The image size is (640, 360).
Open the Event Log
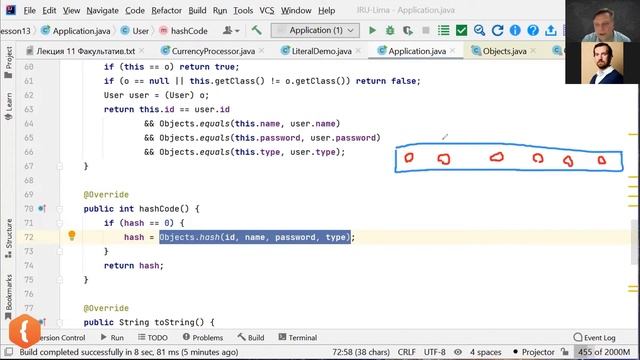pyautogui.click(x=594, y=338)
